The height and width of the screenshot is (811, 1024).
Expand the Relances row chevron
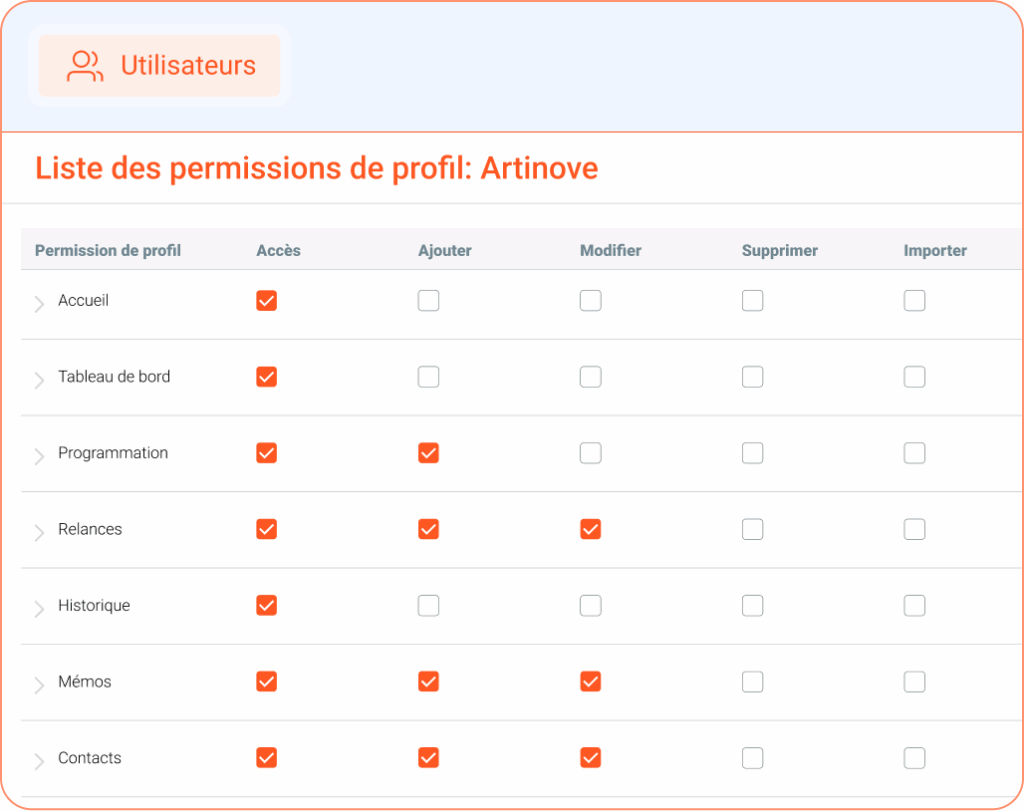39,532
